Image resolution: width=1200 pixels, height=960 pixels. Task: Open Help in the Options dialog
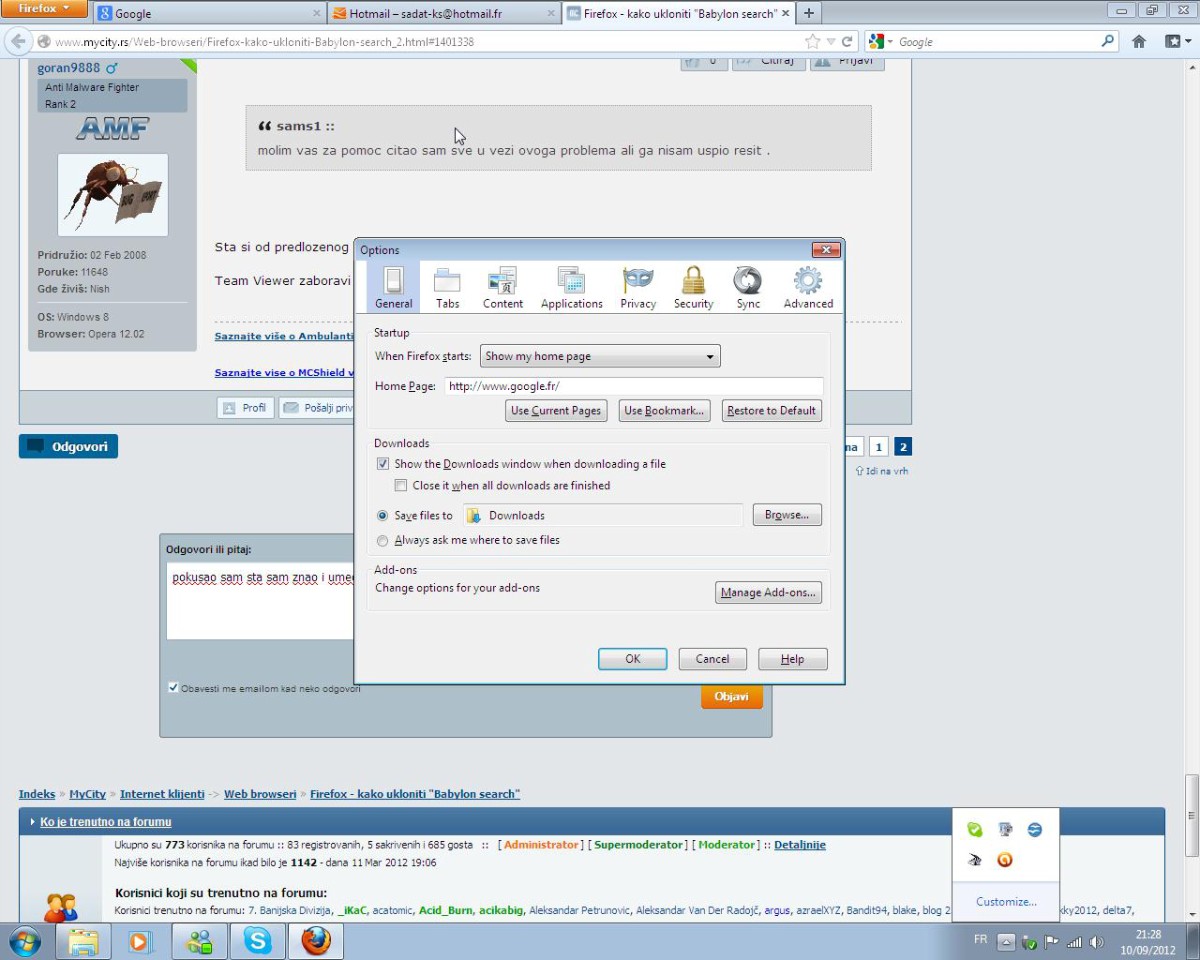(x=792, y=659)
